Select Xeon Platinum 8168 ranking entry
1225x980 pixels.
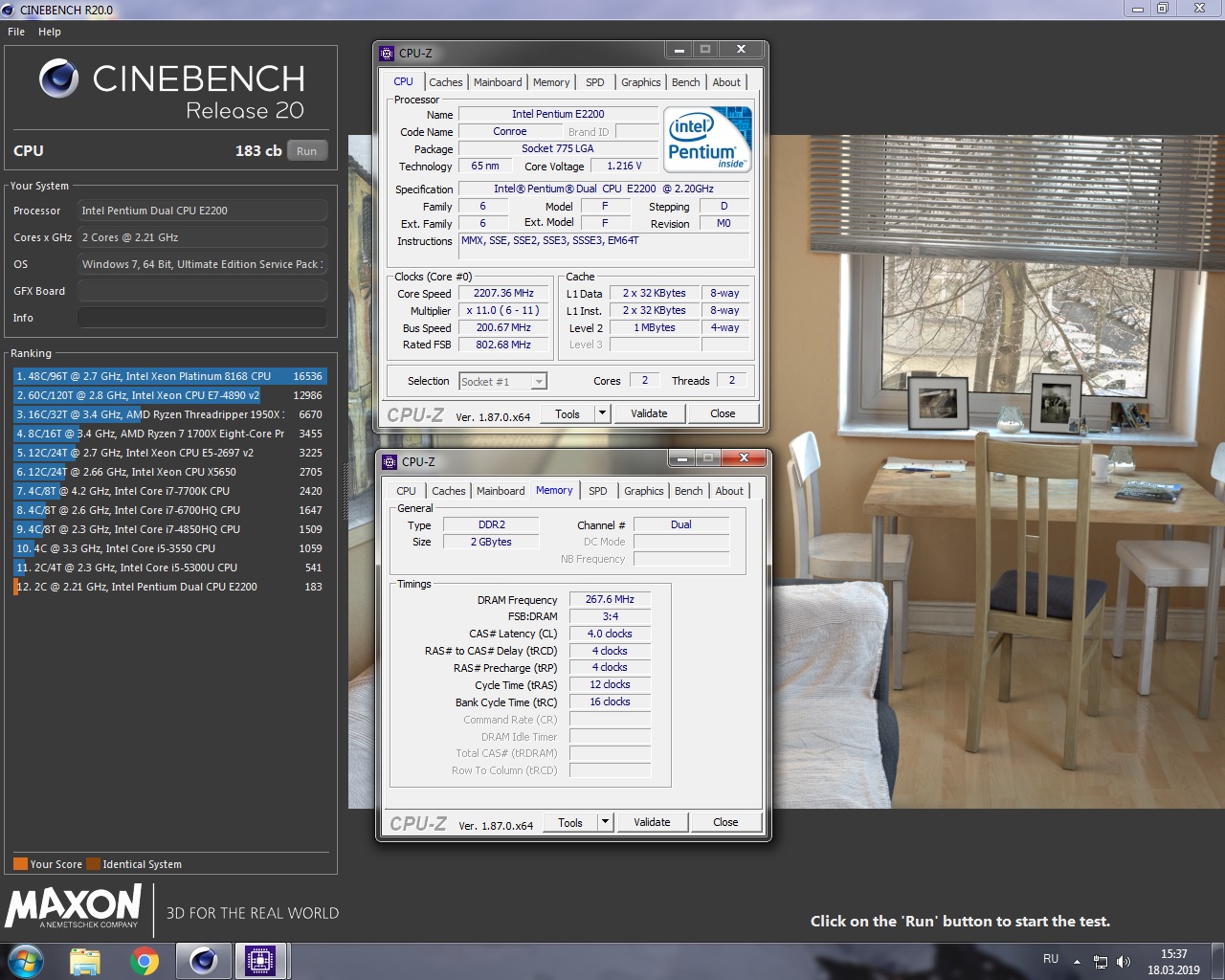170,376
